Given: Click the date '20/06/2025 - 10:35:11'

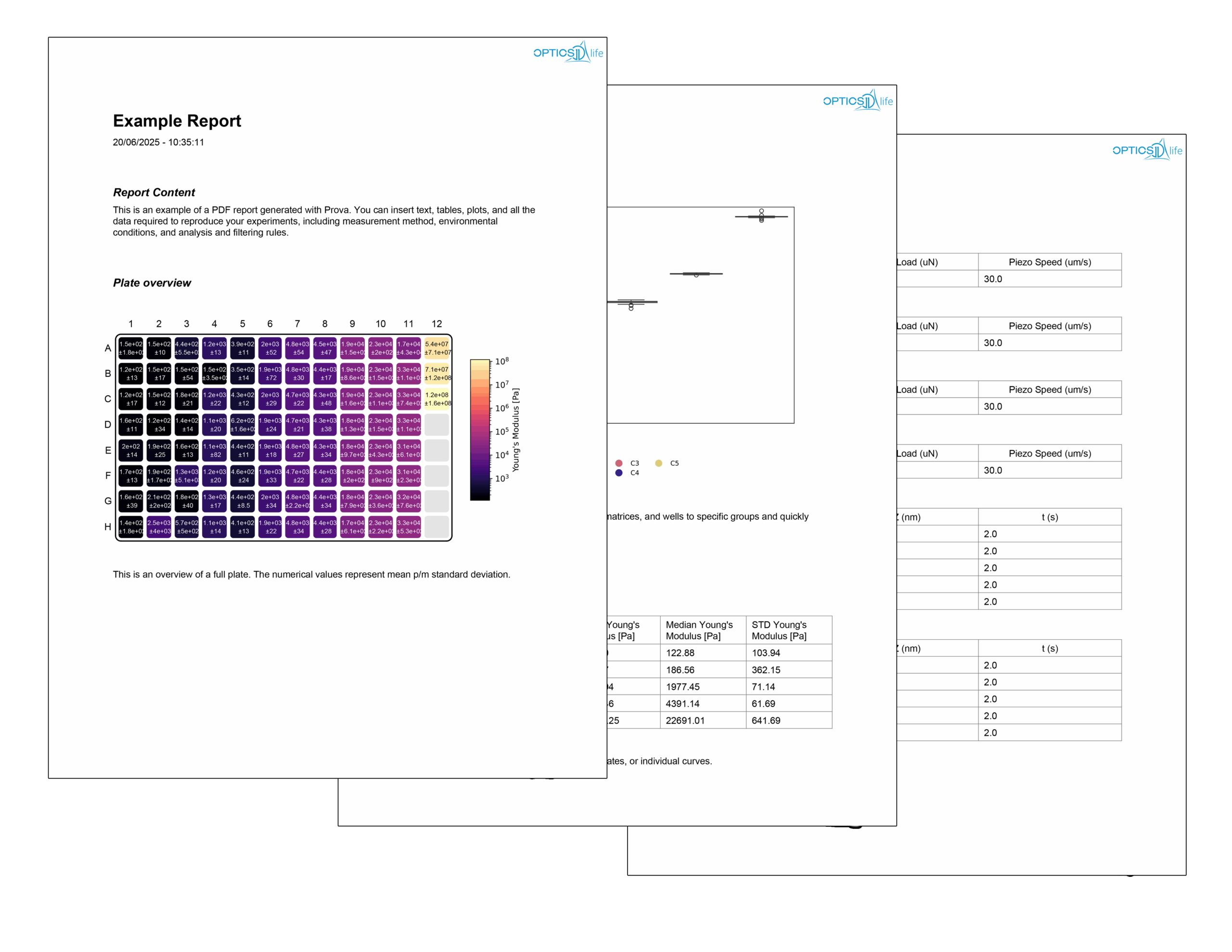Looking at the screenshot, I should 158,142.
